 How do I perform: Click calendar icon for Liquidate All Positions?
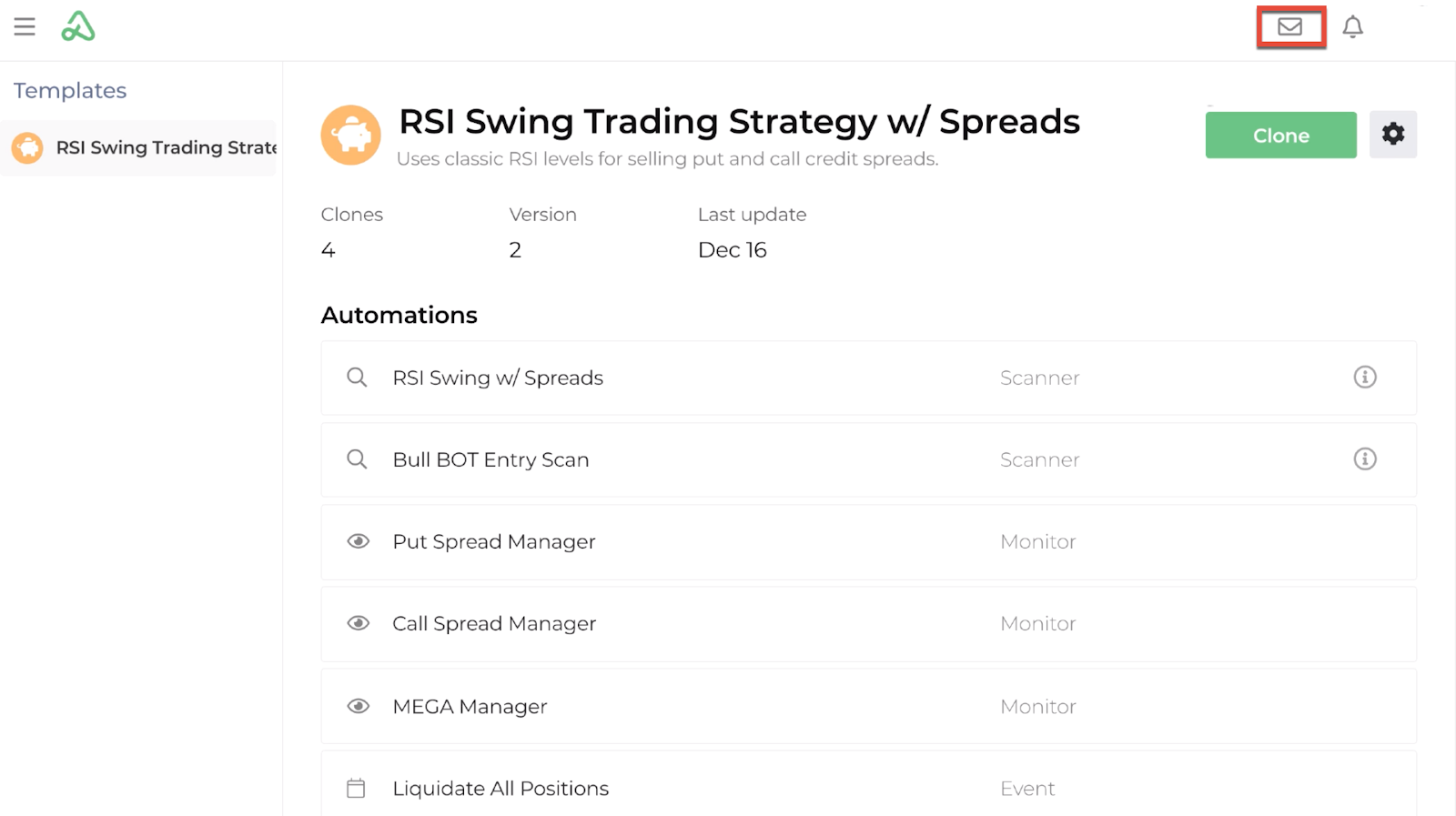pos(356,789)
